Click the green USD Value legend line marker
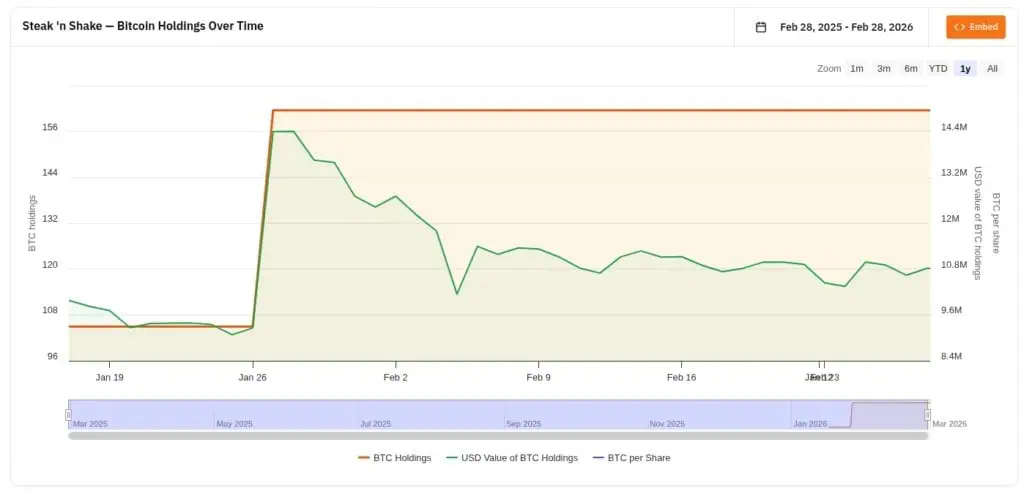Viewport: 1024px width, 494px height. 453,458
